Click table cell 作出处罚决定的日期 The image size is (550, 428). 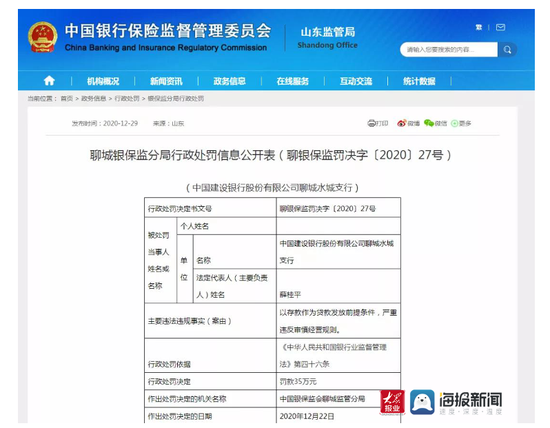pyautogui.click(x=210, y=416)
